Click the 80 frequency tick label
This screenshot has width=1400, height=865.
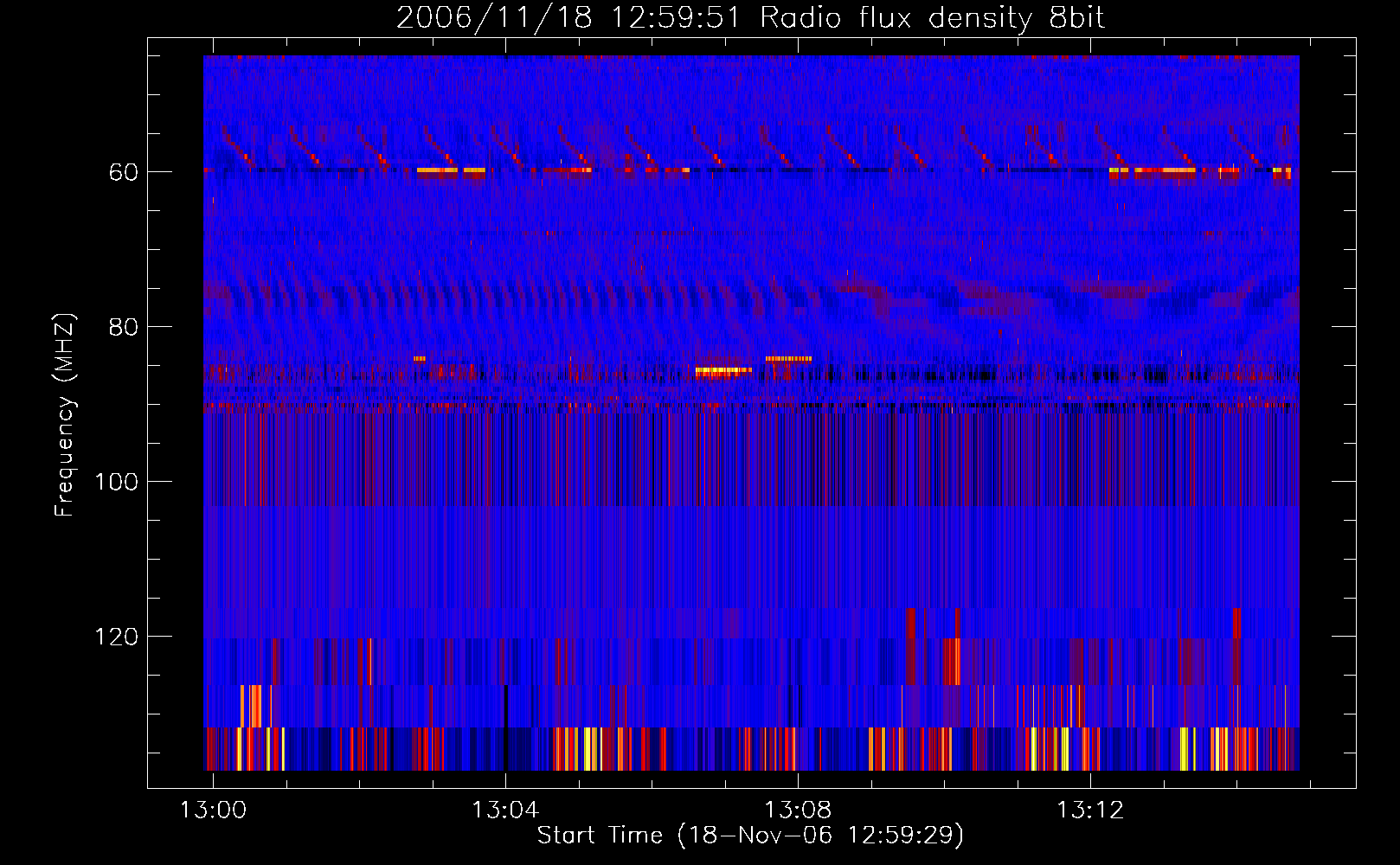[x=123, y=327]
